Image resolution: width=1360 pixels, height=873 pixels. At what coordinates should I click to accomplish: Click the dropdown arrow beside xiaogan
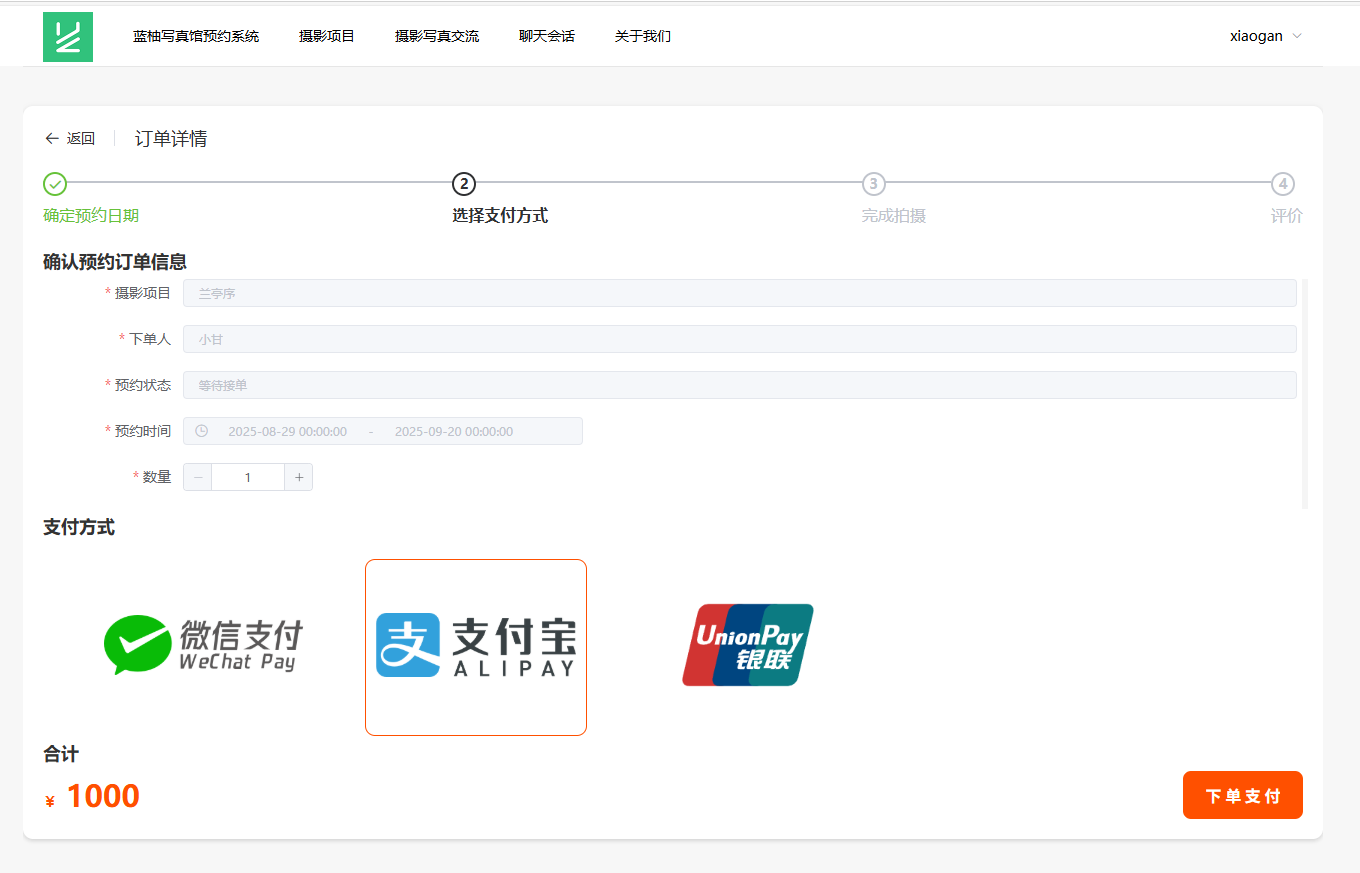pos(1297,36)
